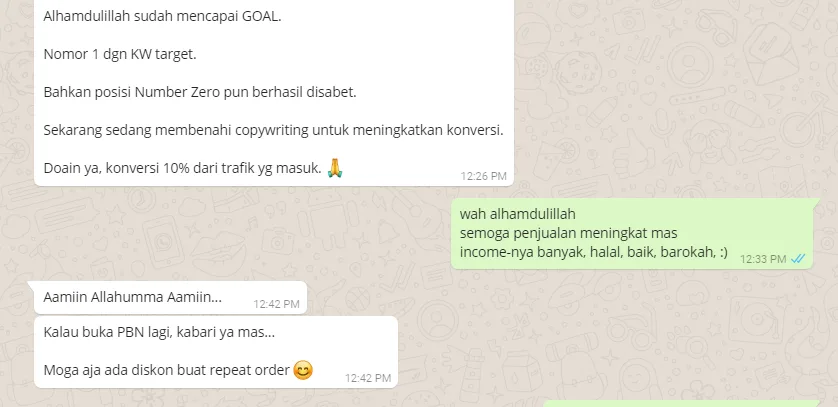The width and height of the screenshot is (838, 407).
Task: Click the 'Alhamdulillah sudah mencapai GOAL' line
Action: coord(162,17)
